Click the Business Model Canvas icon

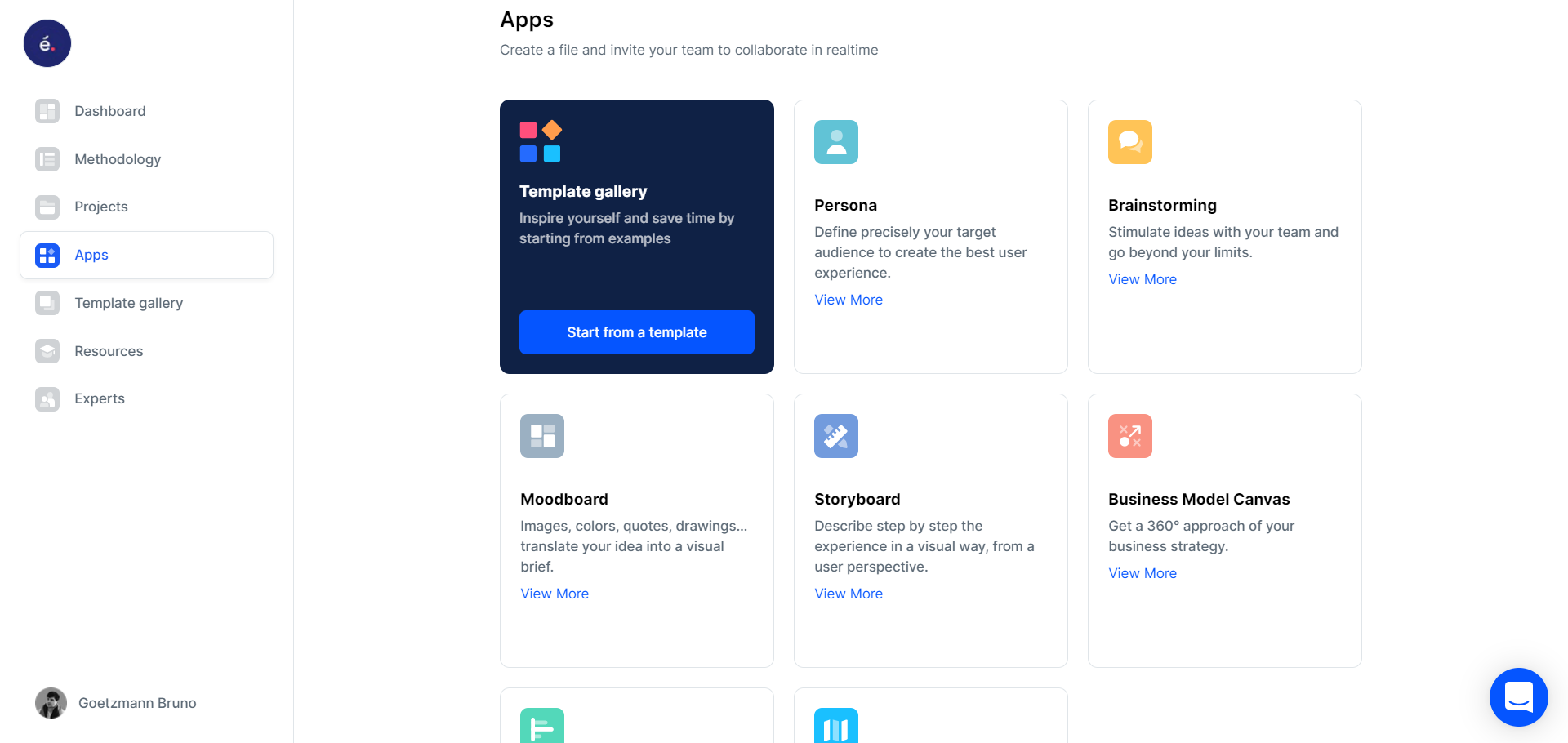[x=1130, y=436]
